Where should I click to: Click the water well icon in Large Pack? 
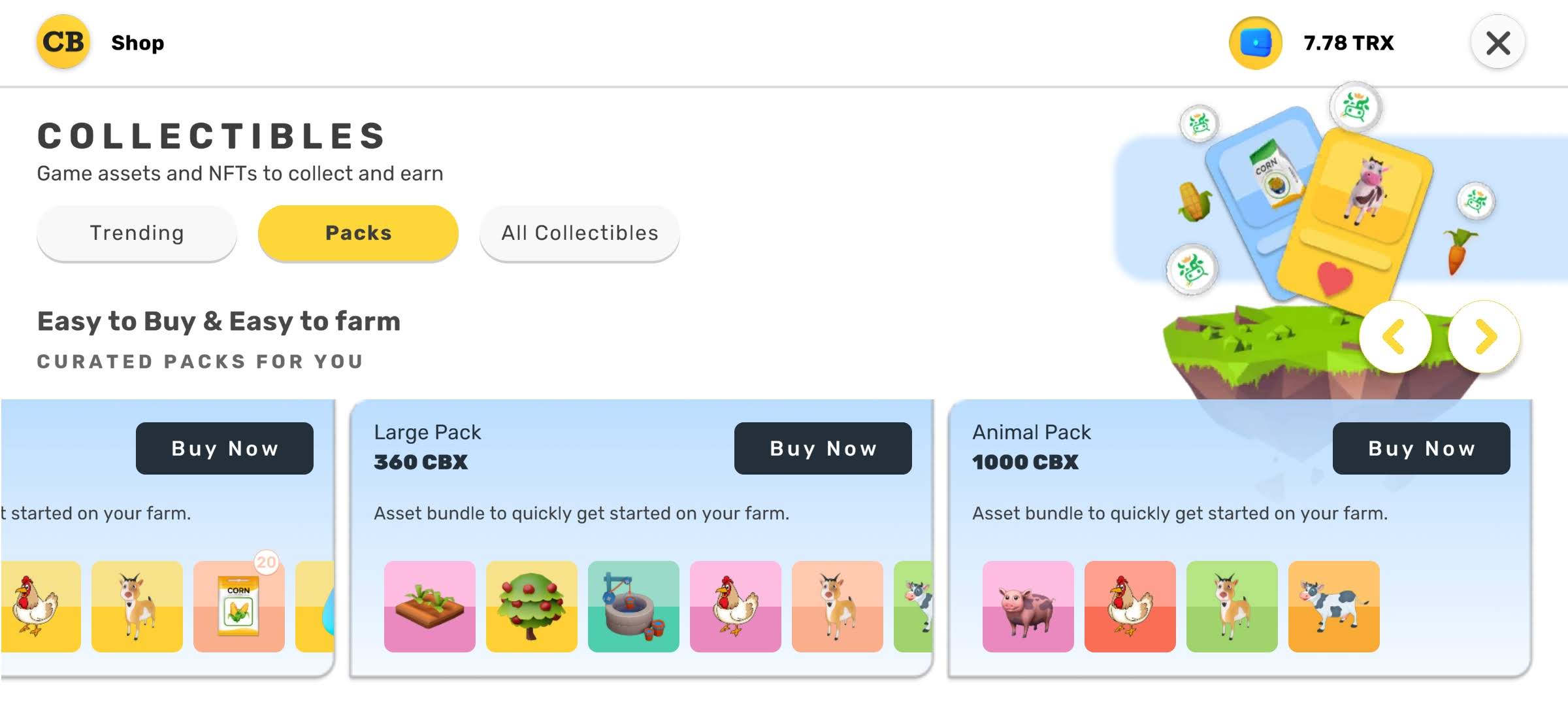click(633, 607)
